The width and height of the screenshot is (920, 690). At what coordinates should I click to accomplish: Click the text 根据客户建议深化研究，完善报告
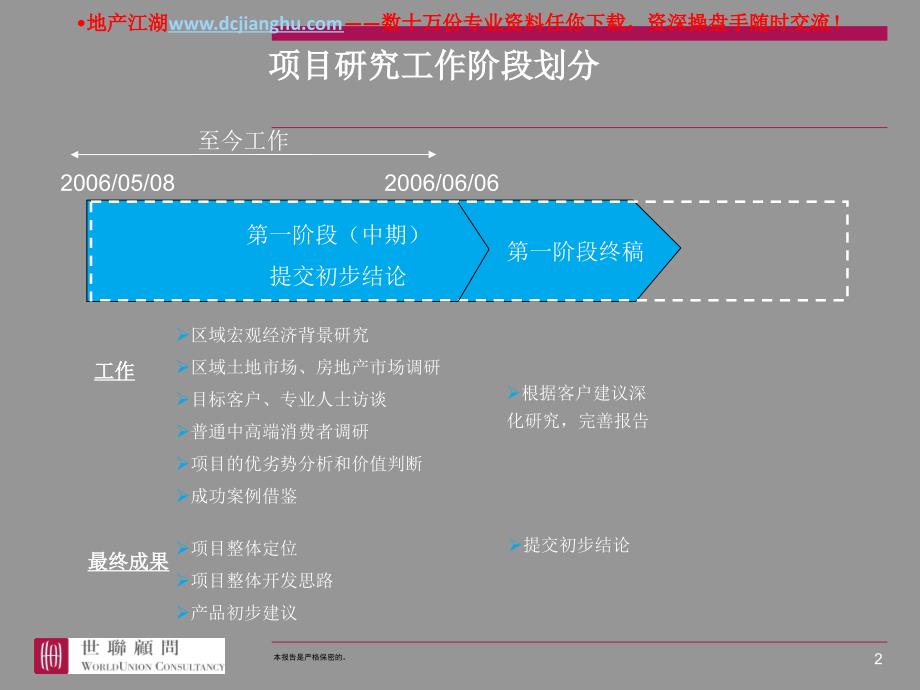click(577, 407)
